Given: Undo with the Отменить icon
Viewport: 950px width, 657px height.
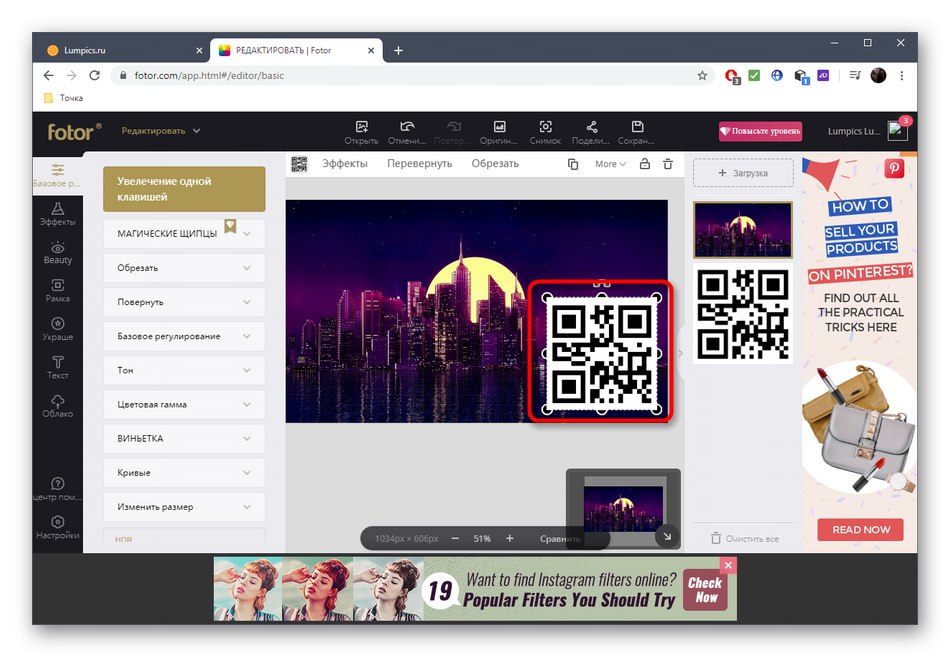Looking at the screenshot, I should 407,132.
